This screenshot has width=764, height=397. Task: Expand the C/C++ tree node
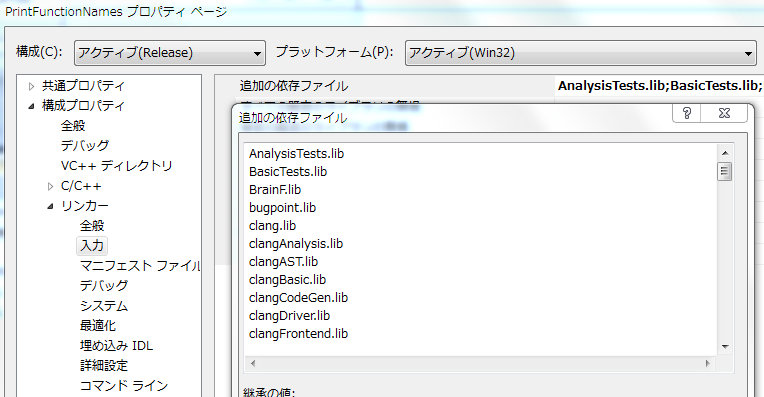click(x=51, y=187)
